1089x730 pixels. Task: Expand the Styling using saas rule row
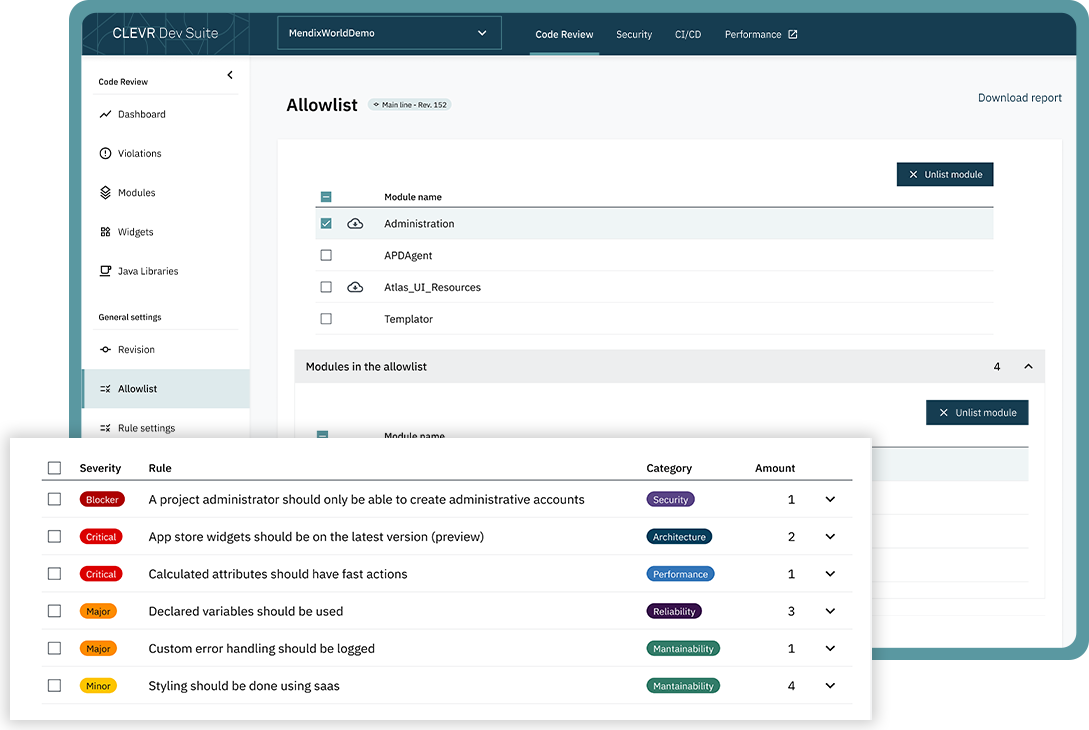click(830, 686)
